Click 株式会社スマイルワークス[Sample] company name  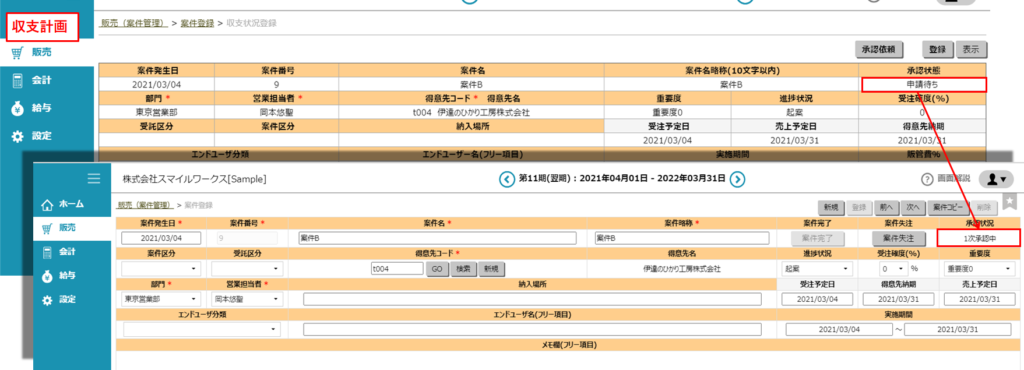pyautogui.click(x=194, y=179)
